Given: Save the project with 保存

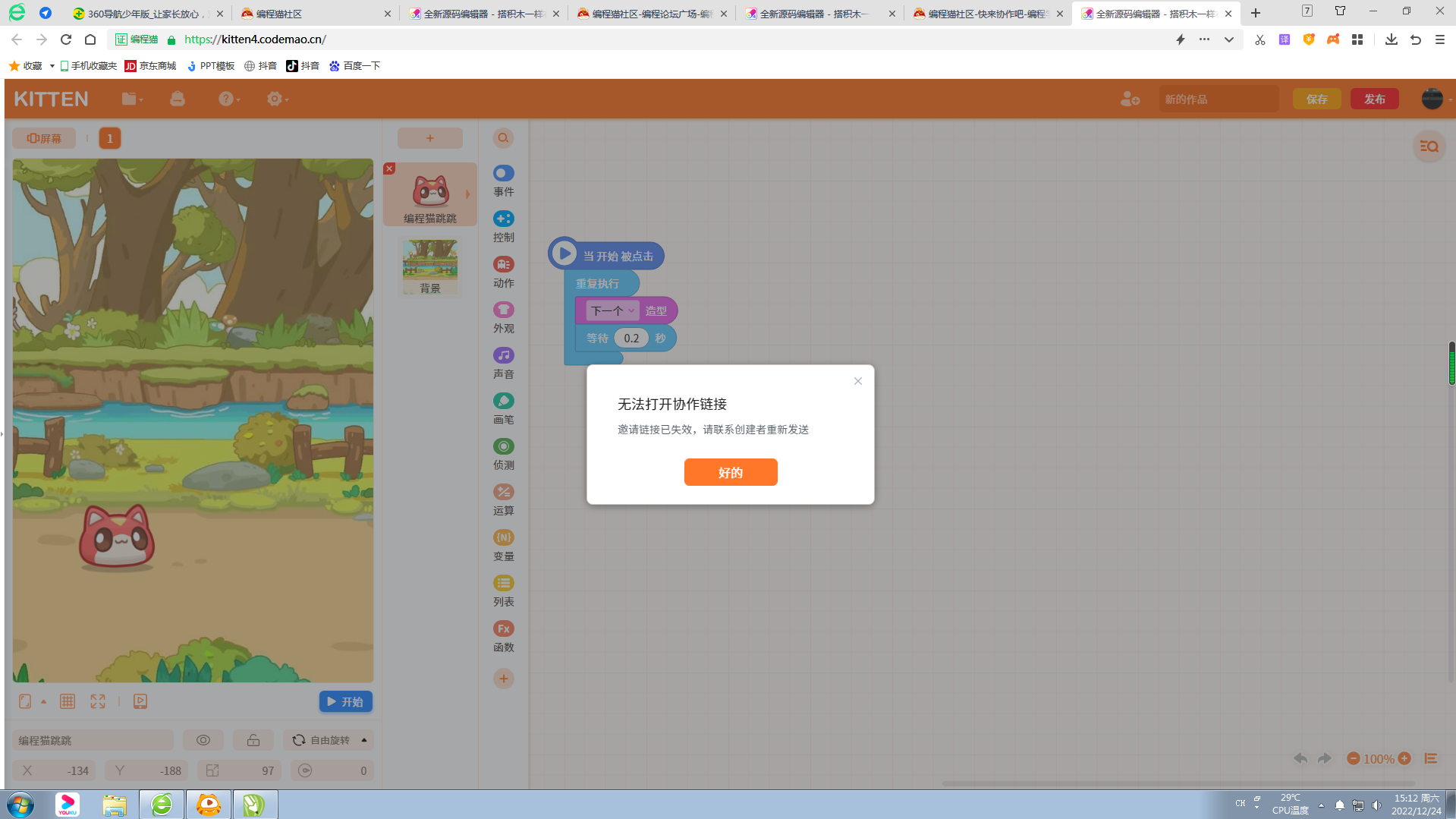Looking at the screenshot, I should 1317,99.
